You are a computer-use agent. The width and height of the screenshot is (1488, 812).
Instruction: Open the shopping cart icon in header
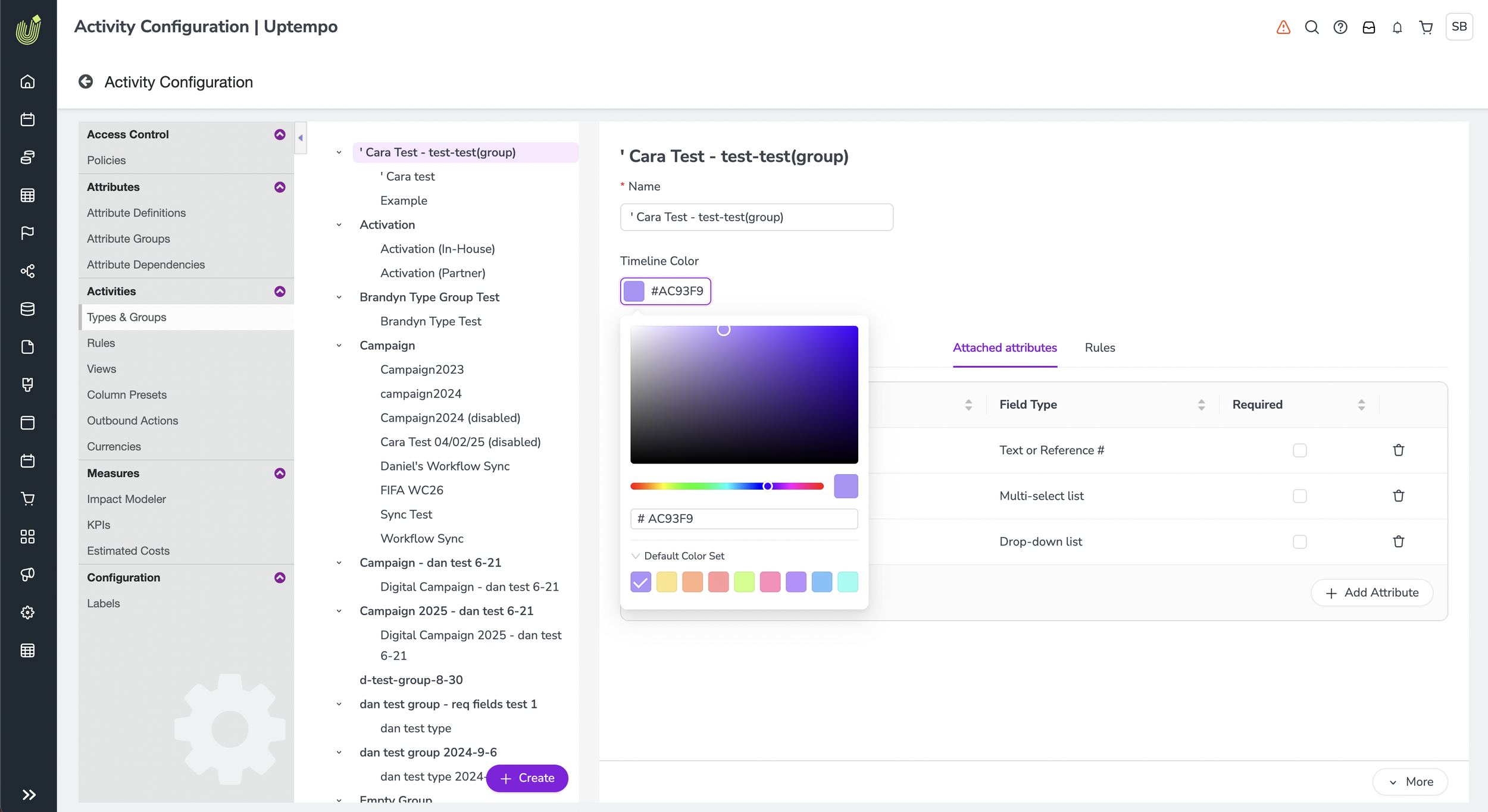pyautogui.click(x=1426, y=27)
